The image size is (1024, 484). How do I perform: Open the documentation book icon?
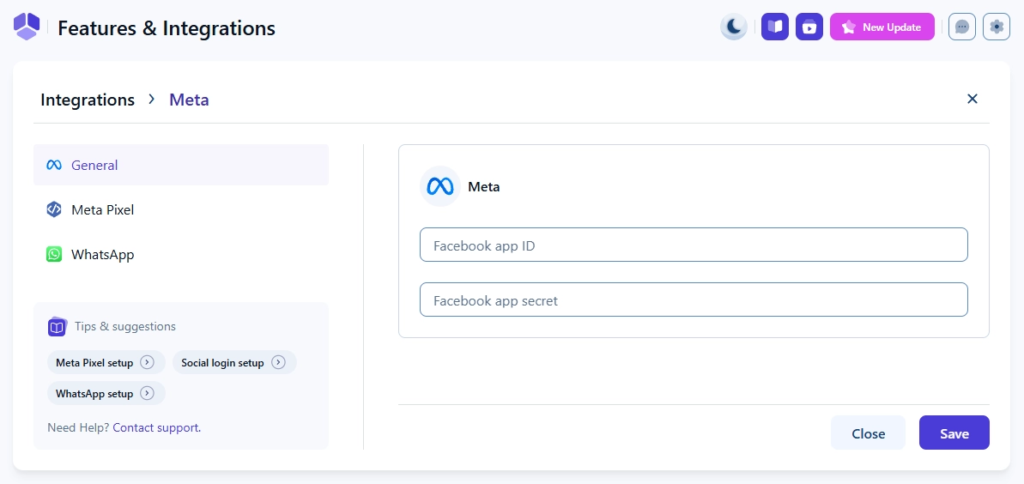pos(775,27)
